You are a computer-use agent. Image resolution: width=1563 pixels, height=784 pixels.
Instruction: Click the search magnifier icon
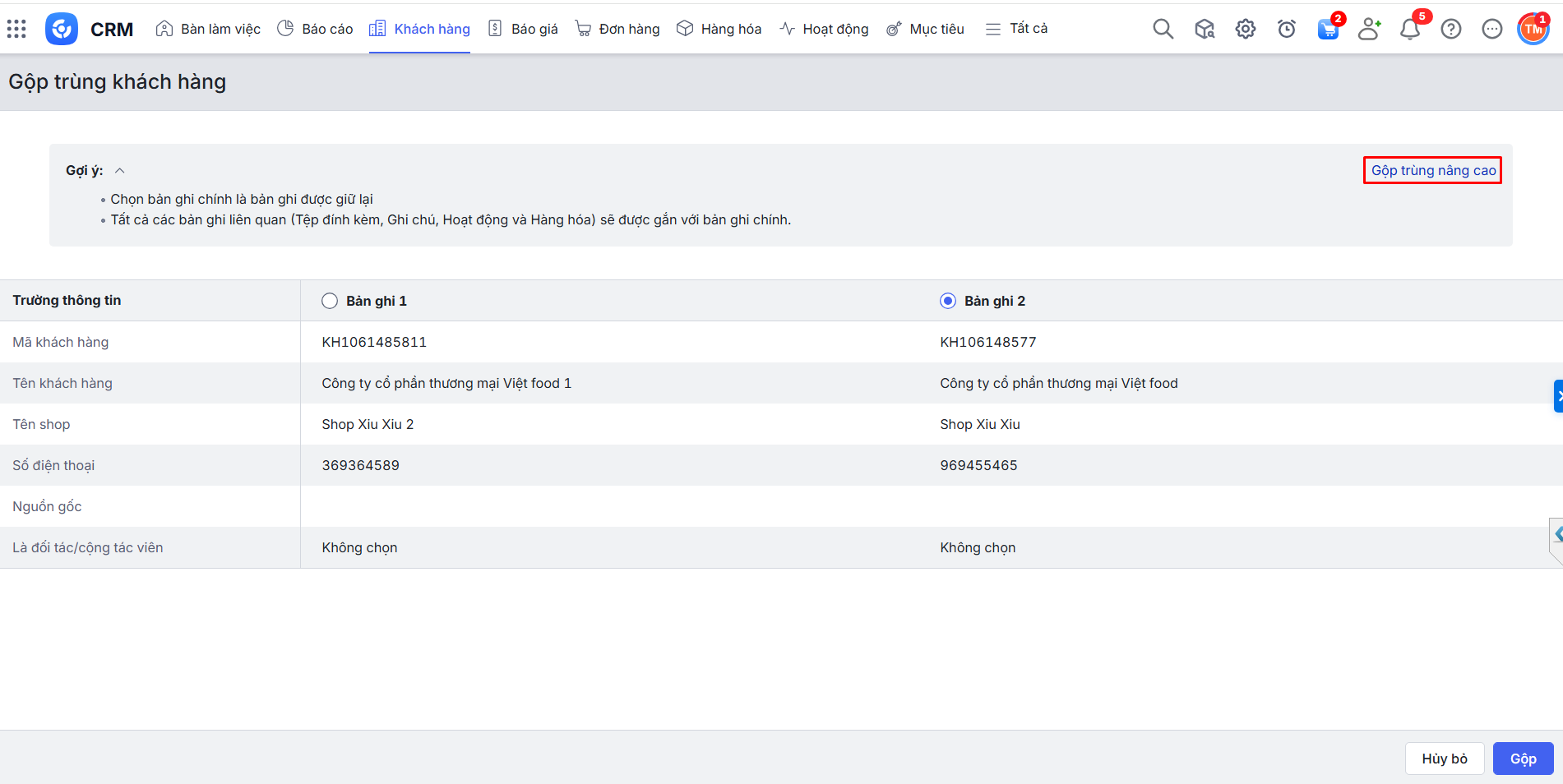(1163, 29)
